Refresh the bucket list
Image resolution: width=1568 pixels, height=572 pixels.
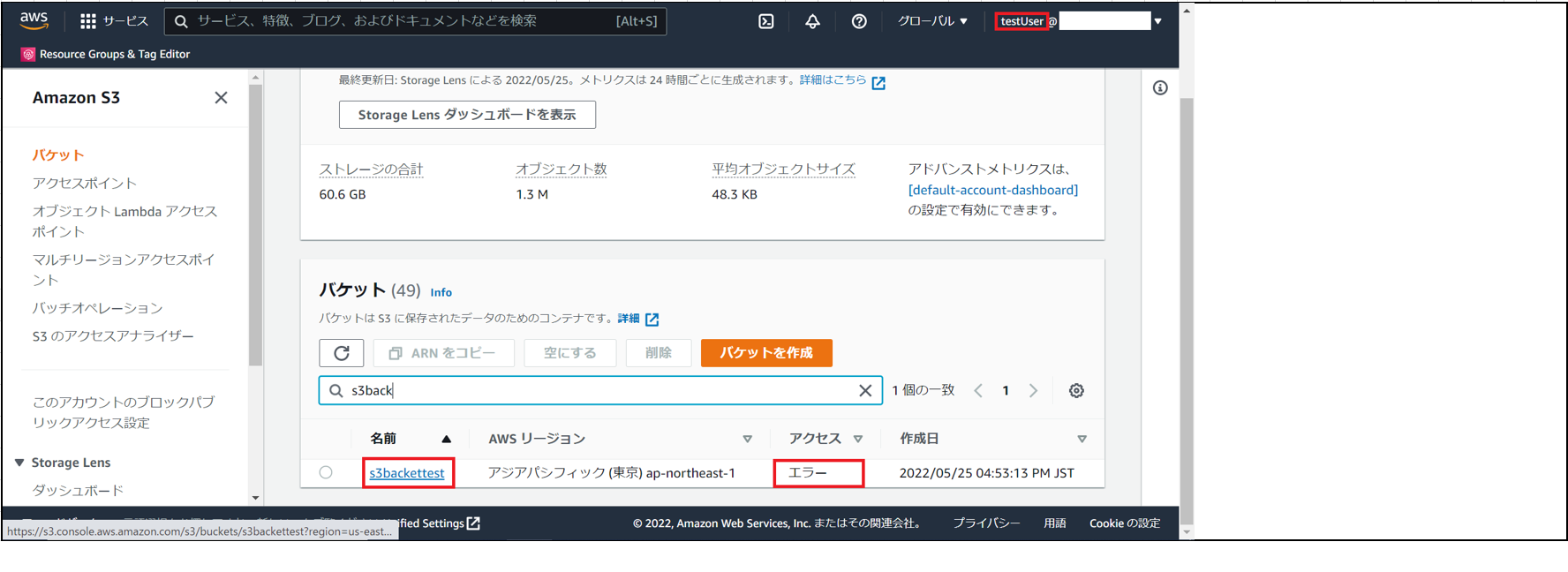click(342, 353)
